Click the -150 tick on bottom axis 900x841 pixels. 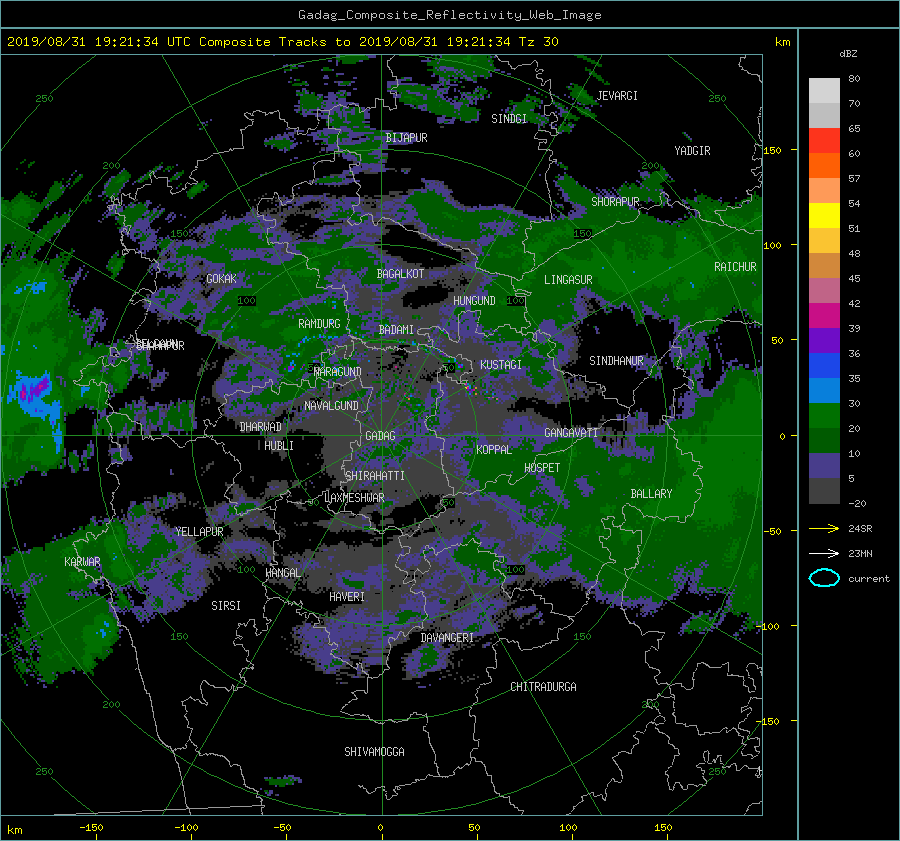pos(91,828)
